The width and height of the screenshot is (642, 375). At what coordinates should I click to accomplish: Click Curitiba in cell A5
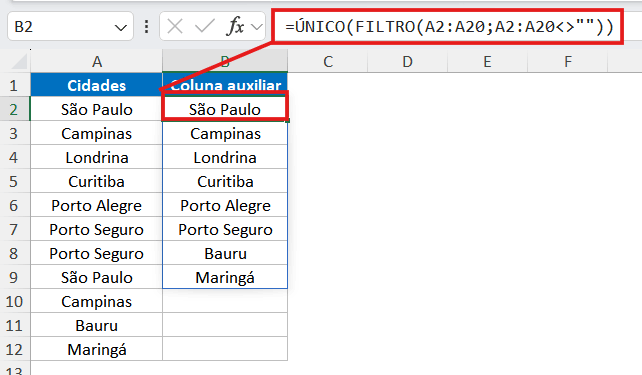(97, 181)
